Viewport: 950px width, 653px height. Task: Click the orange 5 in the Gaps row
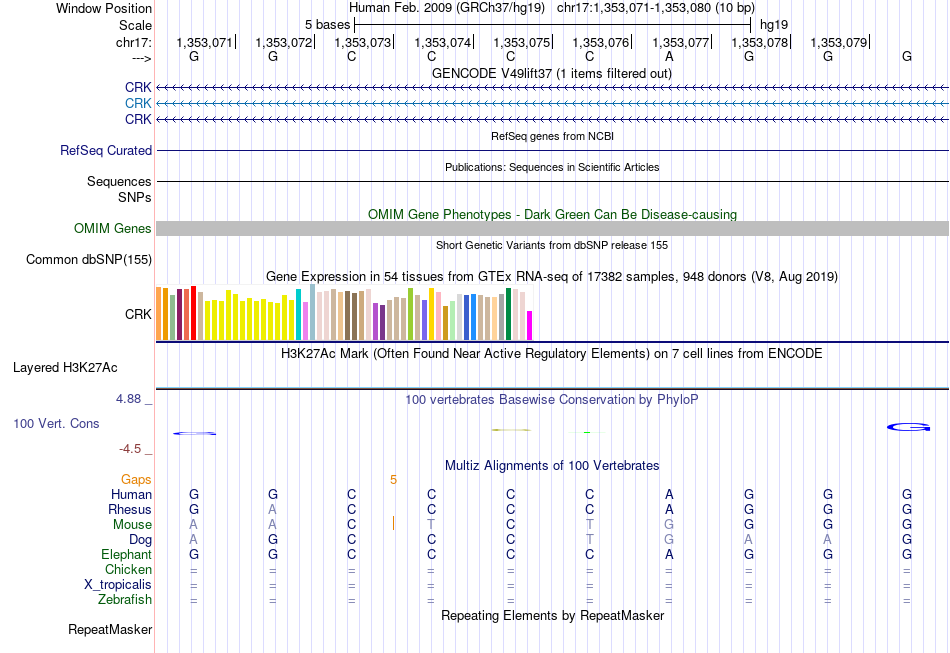[x=393, y=480]
